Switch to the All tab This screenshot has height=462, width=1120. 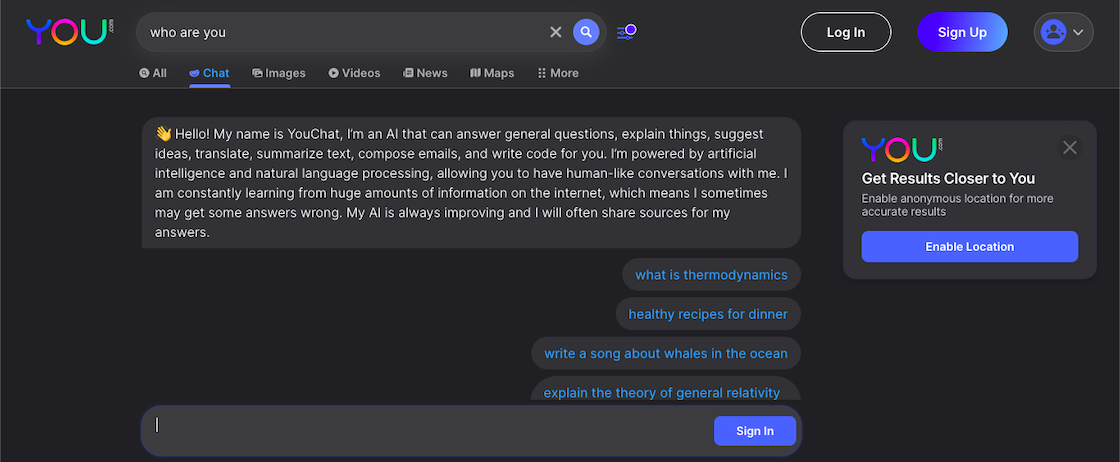(153, 73)
